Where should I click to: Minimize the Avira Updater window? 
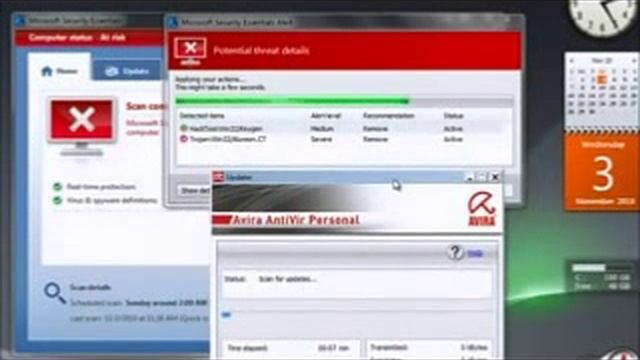click(469, 177)
